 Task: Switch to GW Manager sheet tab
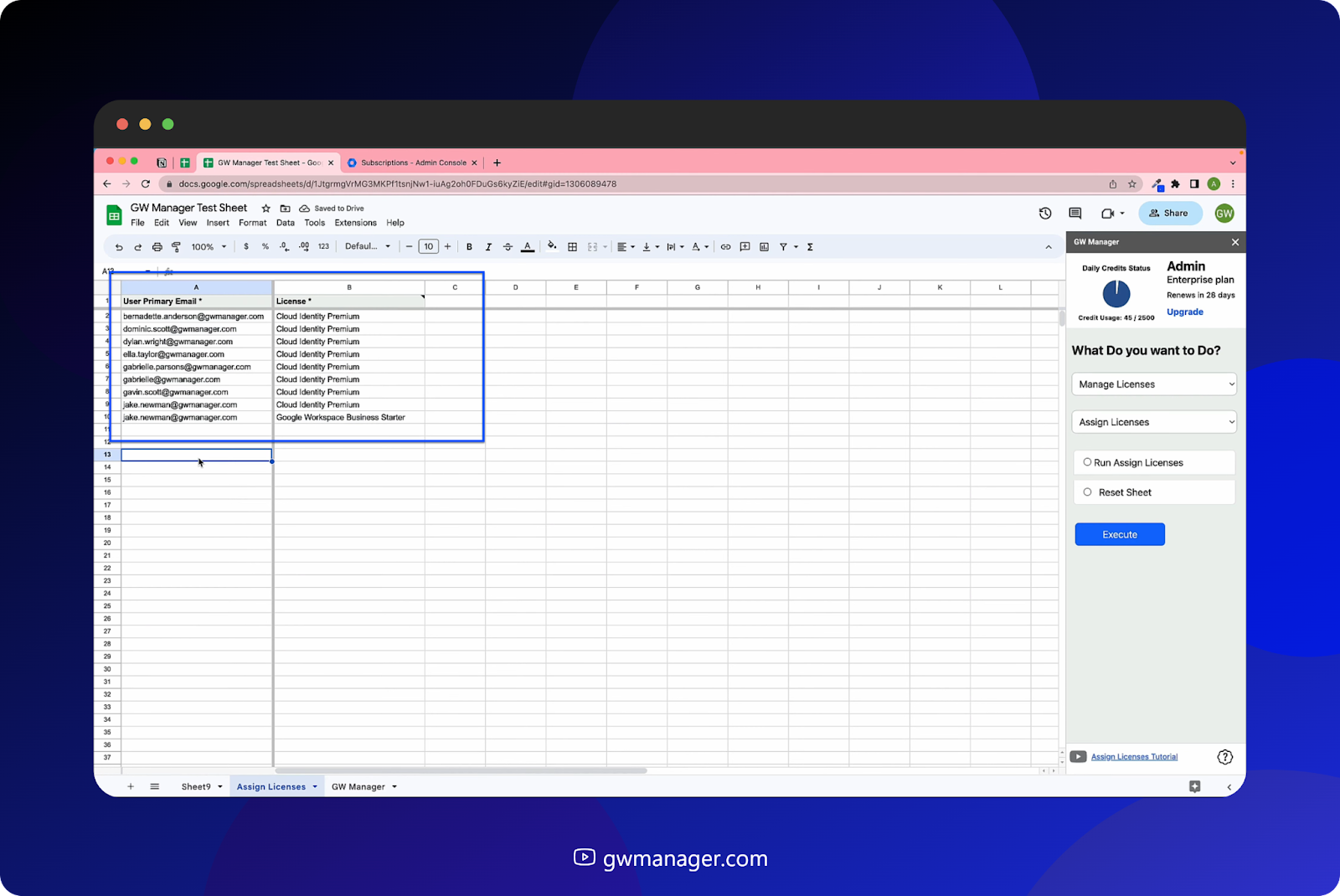358,787
